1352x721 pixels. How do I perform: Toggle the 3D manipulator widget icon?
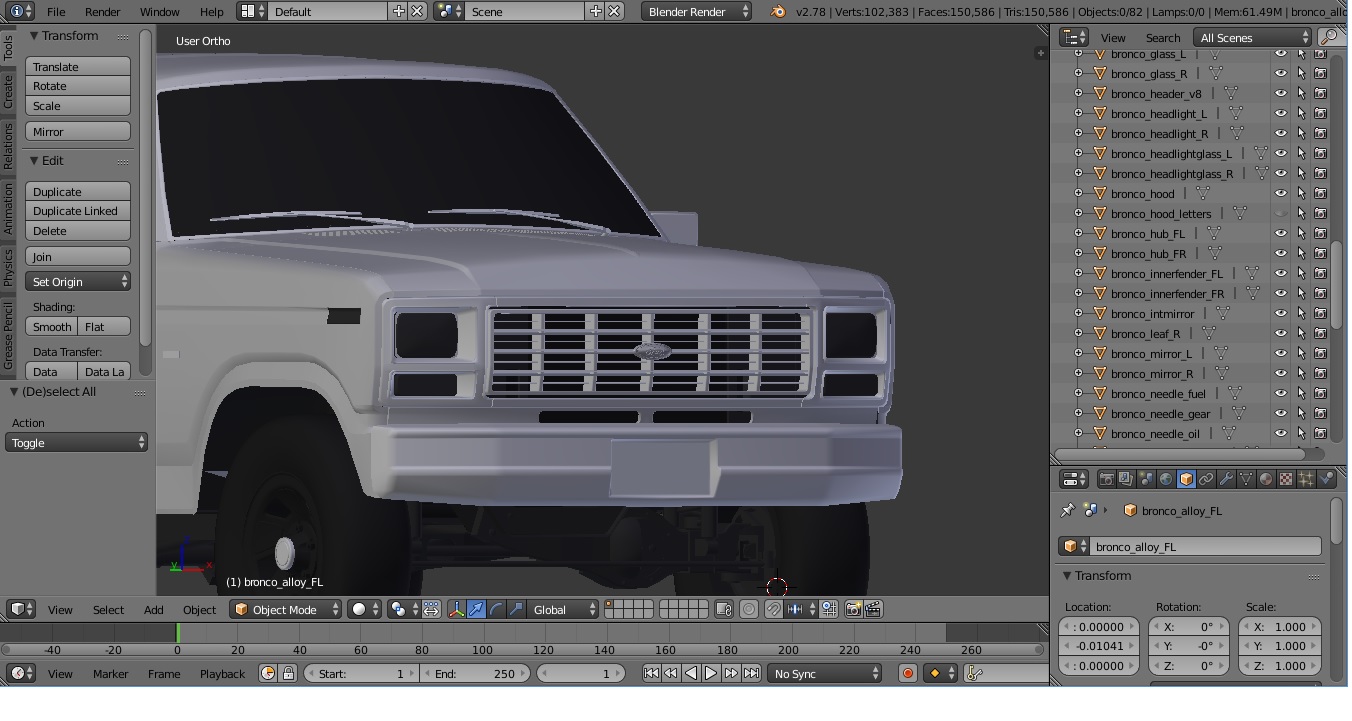pyautogui.click(x=457, y=609)
